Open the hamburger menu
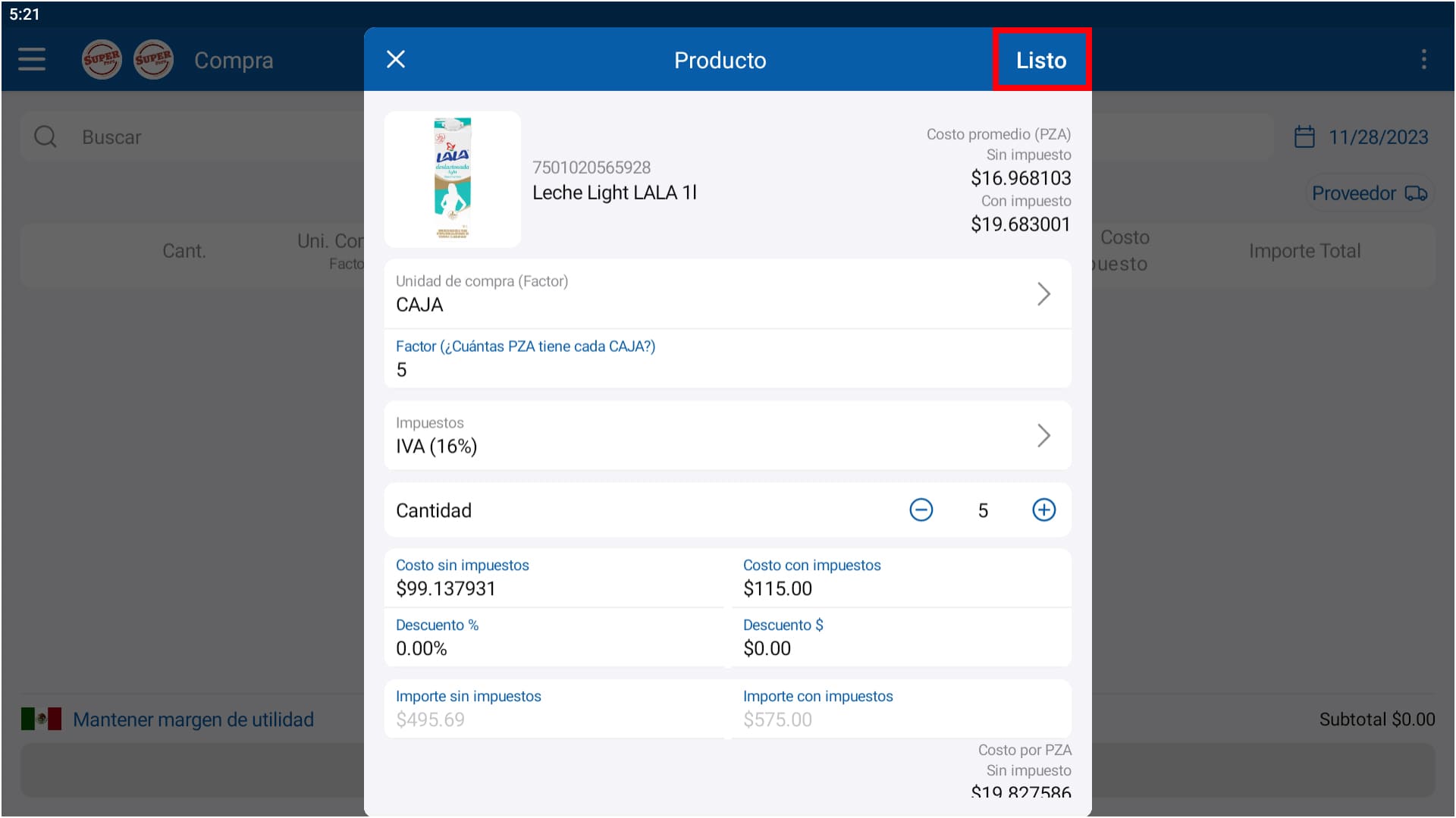This screenshot has height=818, width=1456. [32, 59]
